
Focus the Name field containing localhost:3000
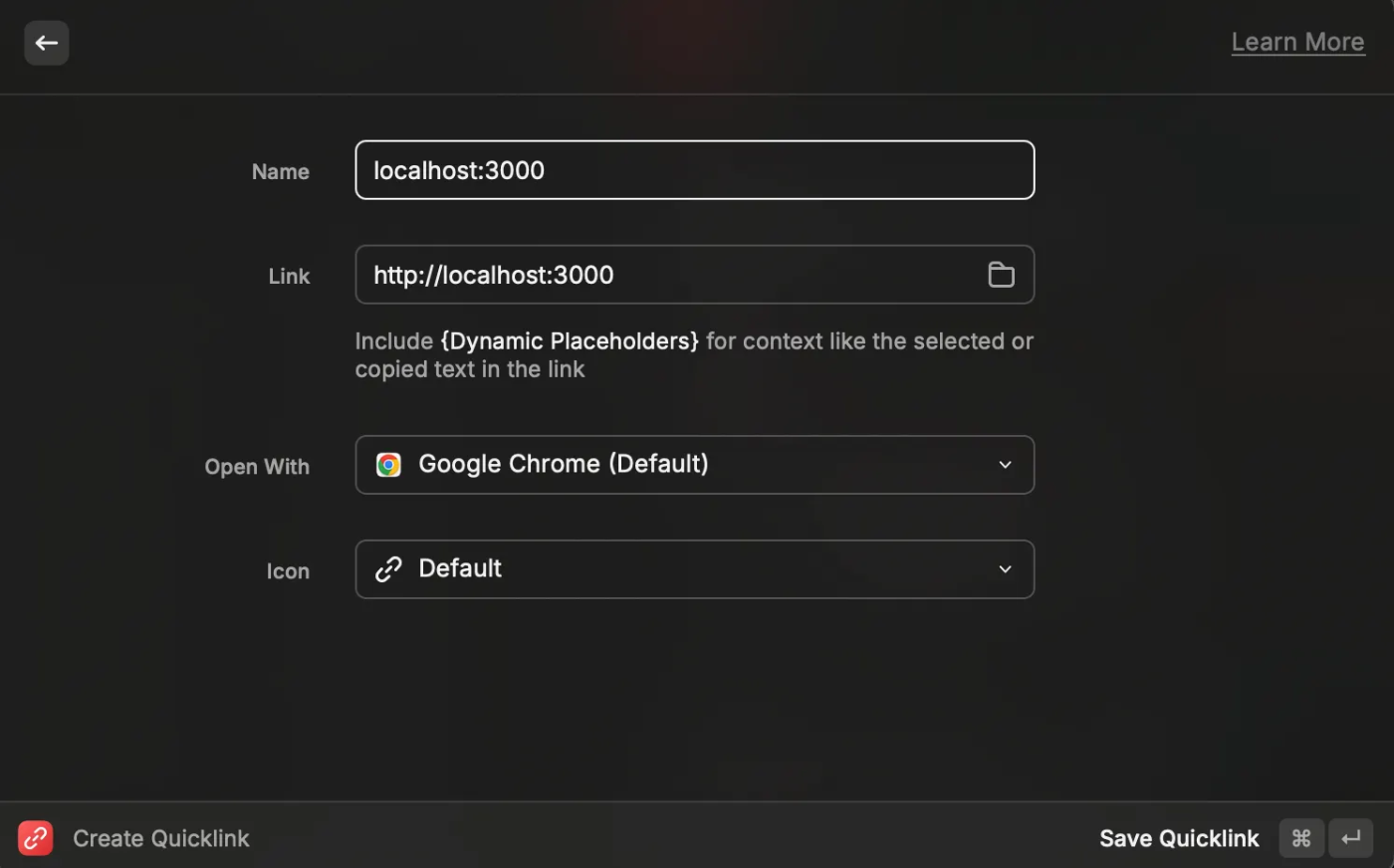[x=694, y=170]
